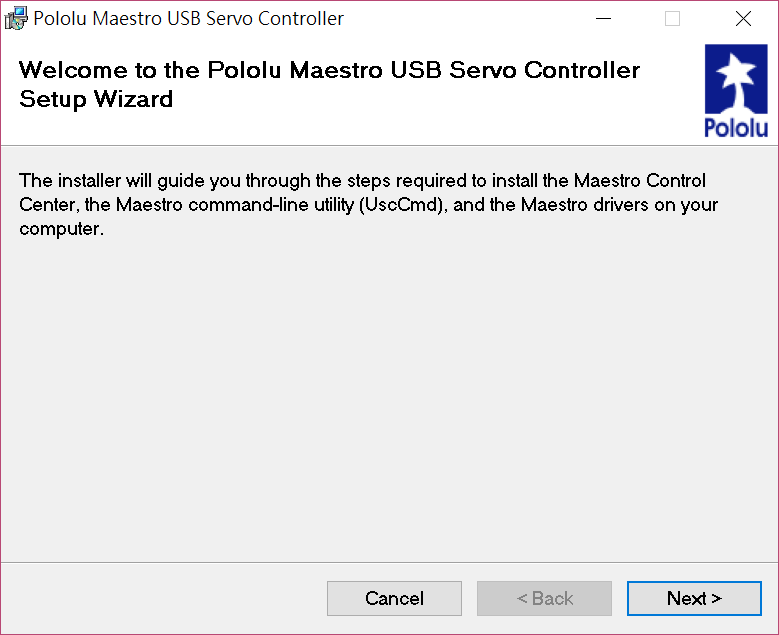Viewport: 779px width, 635px height.
Task: Click the footer area left of the Cancel button
Action: (x=164, y=598)
